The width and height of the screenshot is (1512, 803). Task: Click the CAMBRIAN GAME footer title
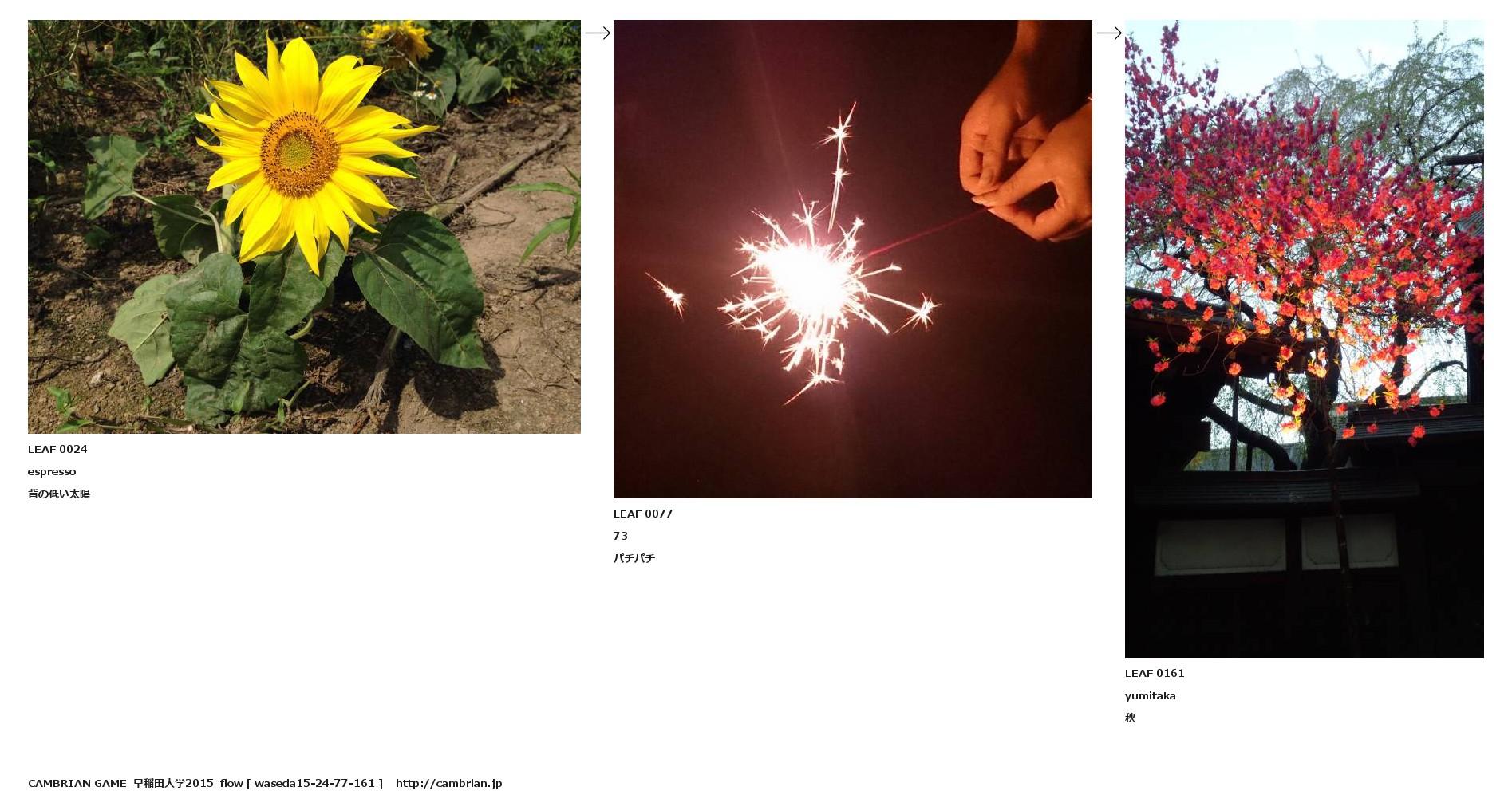click(77, 783)
